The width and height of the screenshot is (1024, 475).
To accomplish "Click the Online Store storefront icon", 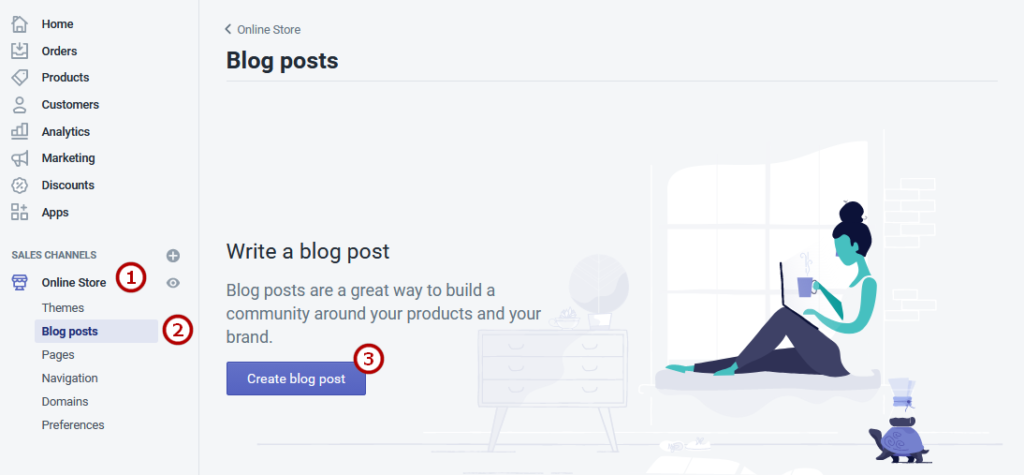I will pos(20,282).
